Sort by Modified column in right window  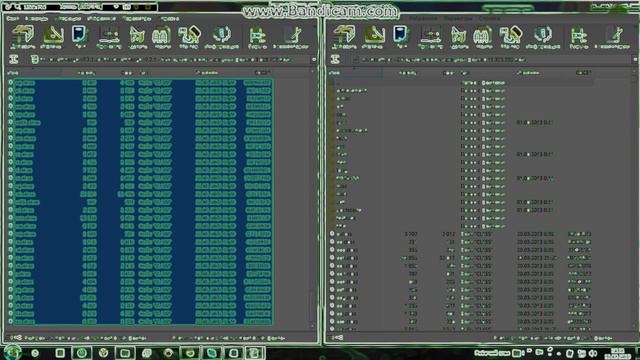click(529, 73)
